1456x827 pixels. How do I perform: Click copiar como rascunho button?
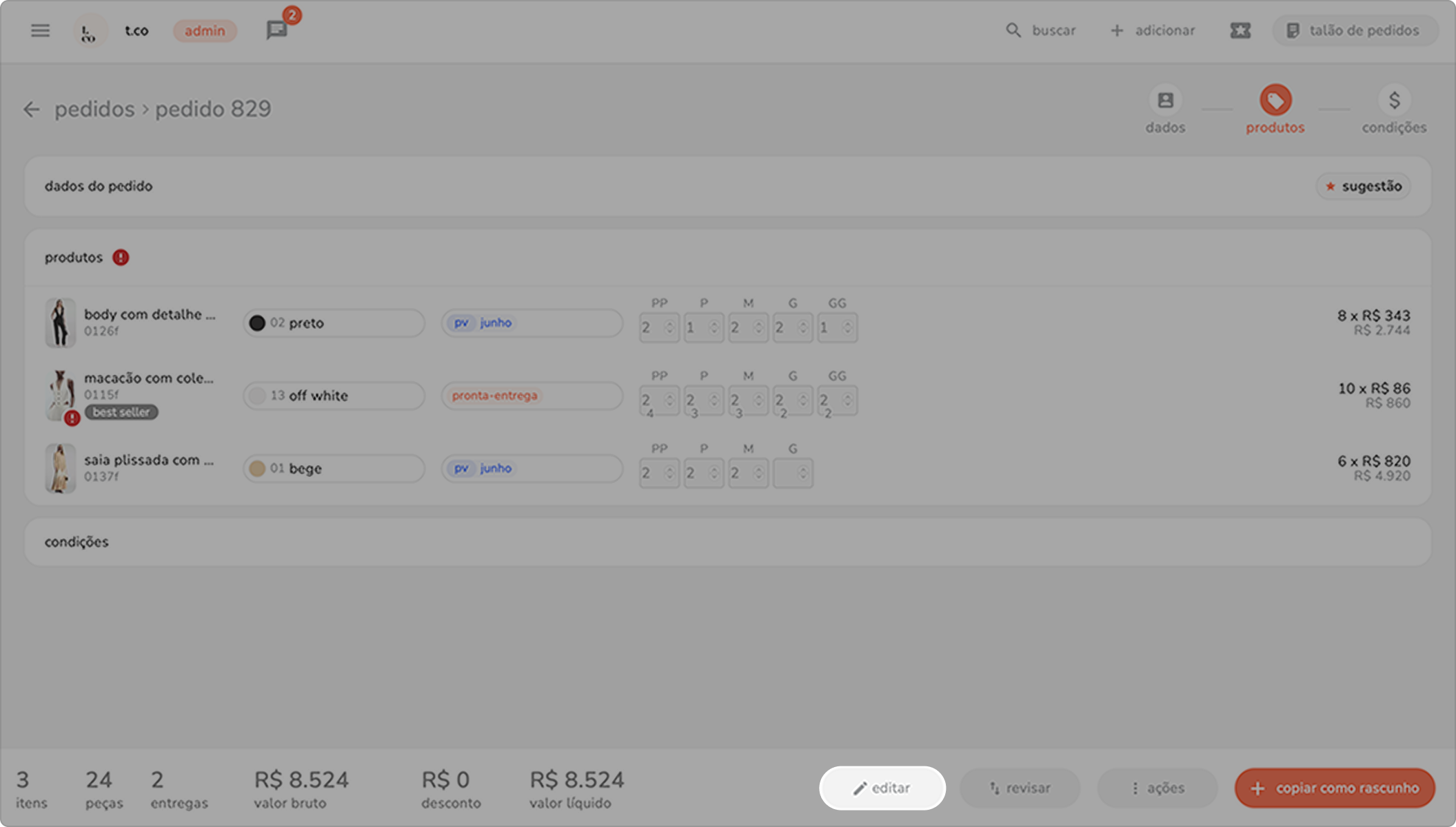coord(1335,788)
